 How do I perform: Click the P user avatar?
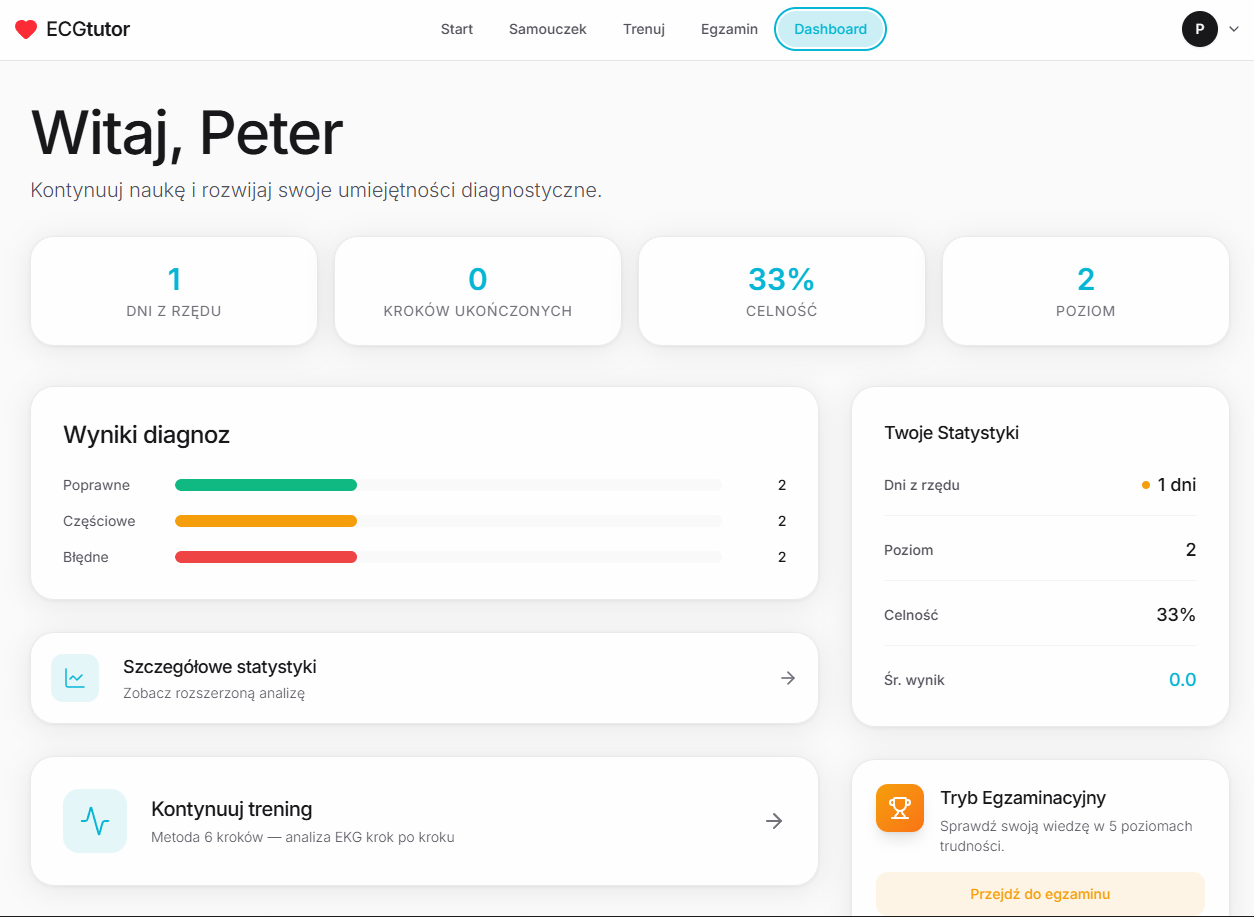[x=1199, y=29]
